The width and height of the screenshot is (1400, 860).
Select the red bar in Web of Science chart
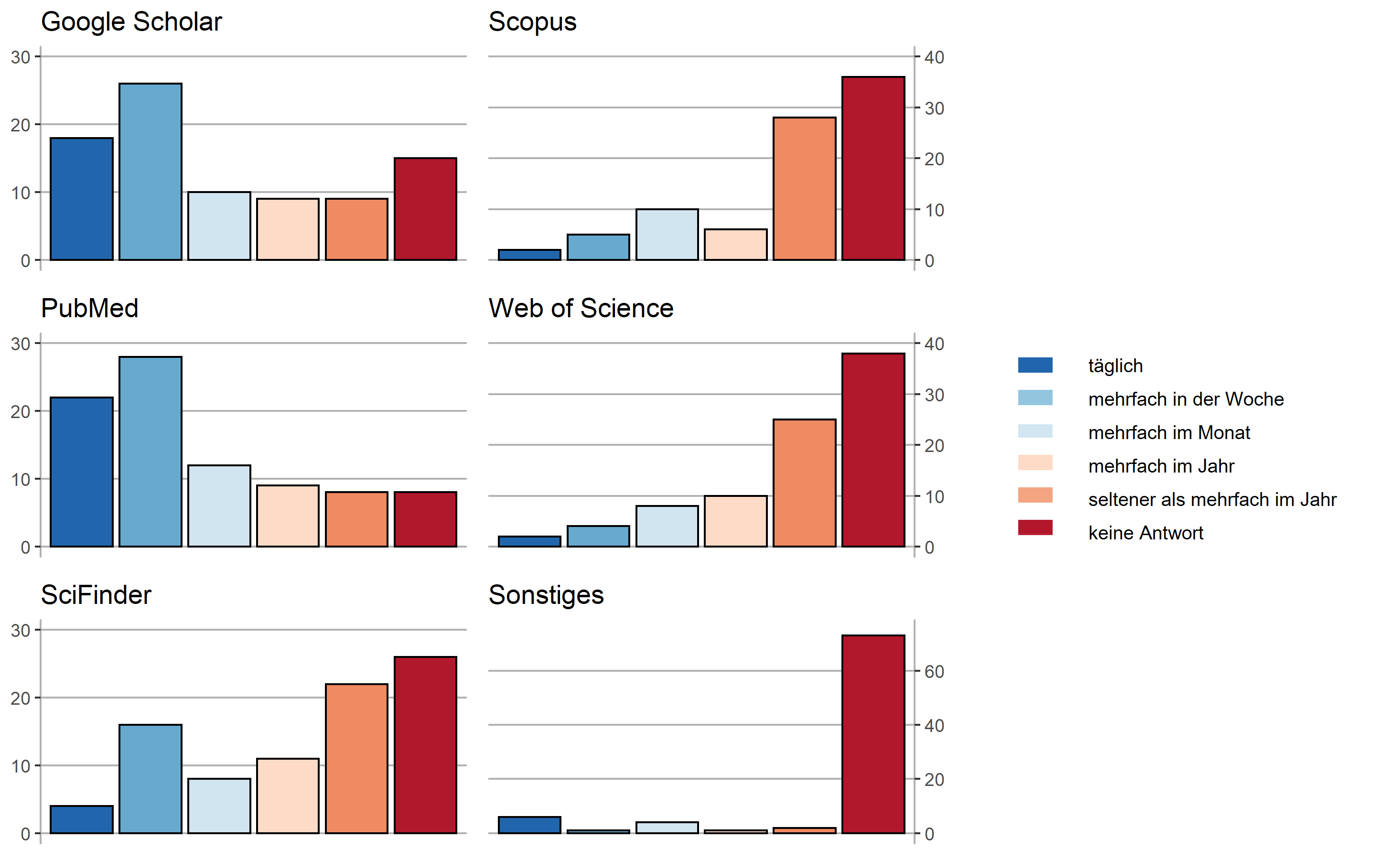(x=873, y=450)
